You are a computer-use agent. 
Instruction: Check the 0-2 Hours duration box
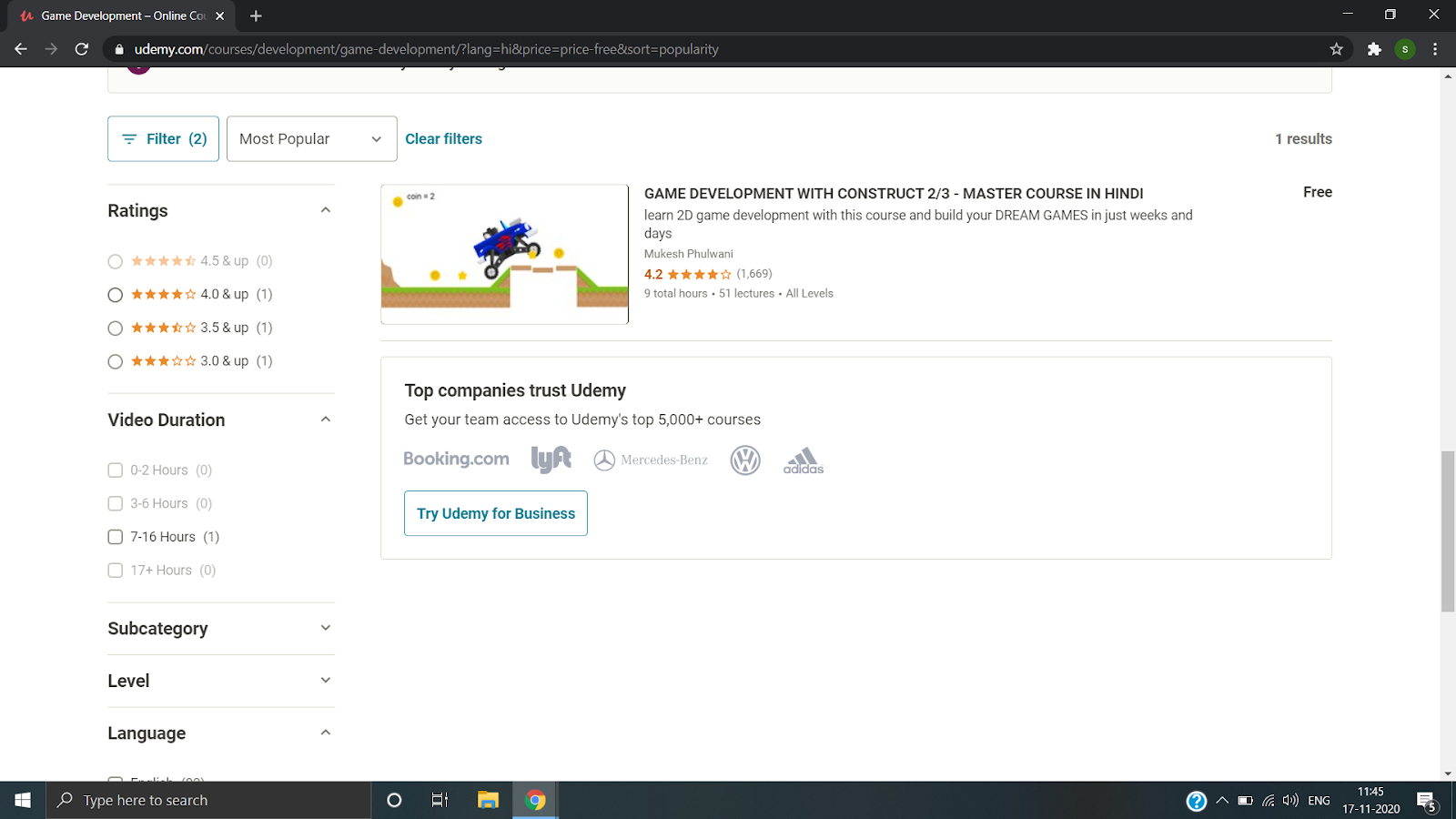[116, 470]
